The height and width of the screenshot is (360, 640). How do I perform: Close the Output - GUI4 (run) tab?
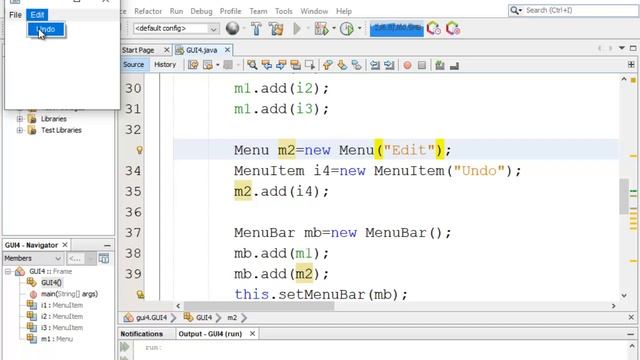tap(252, 334)
